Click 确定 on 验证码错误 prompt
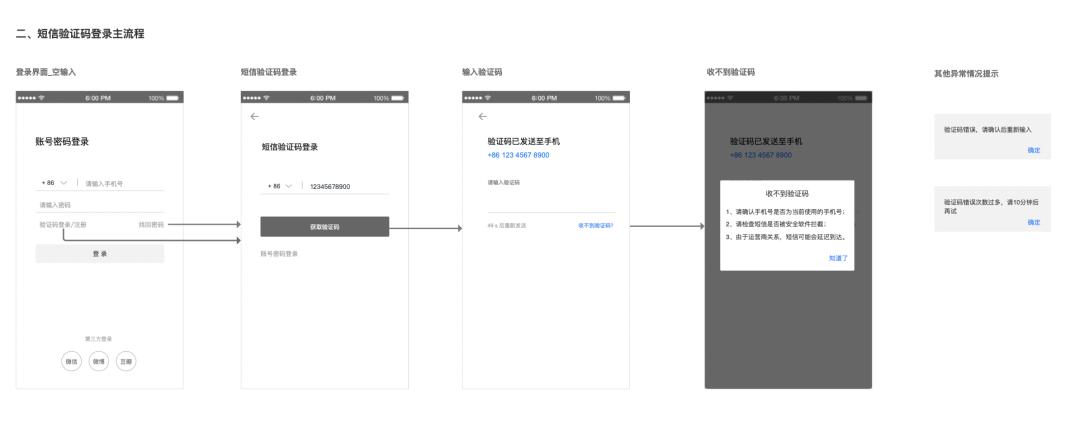This screenshot has width=1080, height=428. pyautogui.click(x=1034, y=150)
